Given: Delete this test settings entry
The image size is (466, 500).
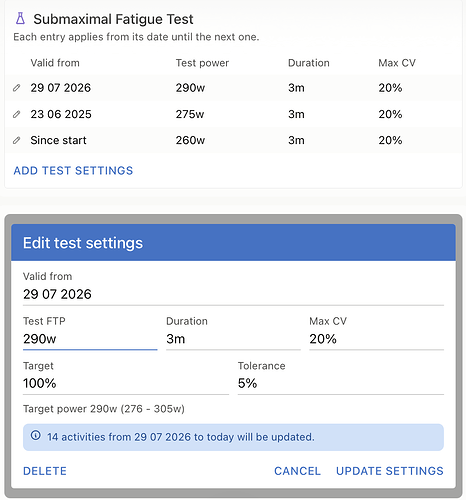Looking at the screenshot, I should pyautogui.click(x=45, y=471).
